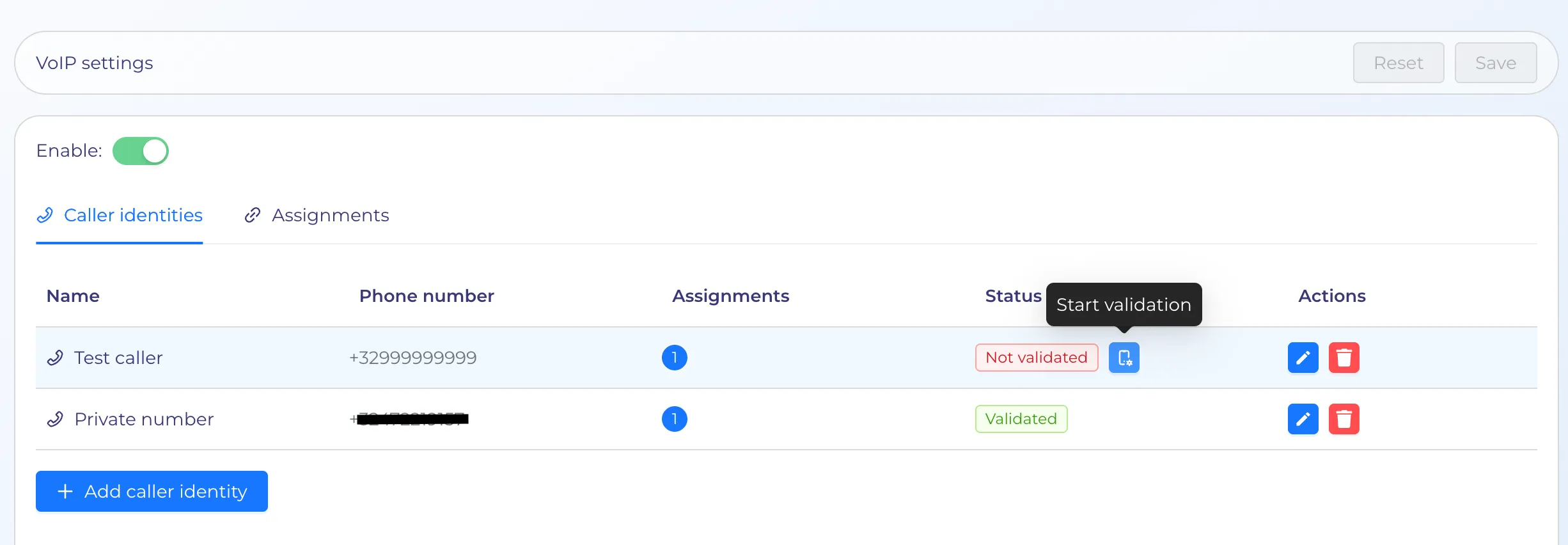1568x545 pixels.
Task: Save the VoIP settings
Action: pyautogui.click(x=1496, y=63)
